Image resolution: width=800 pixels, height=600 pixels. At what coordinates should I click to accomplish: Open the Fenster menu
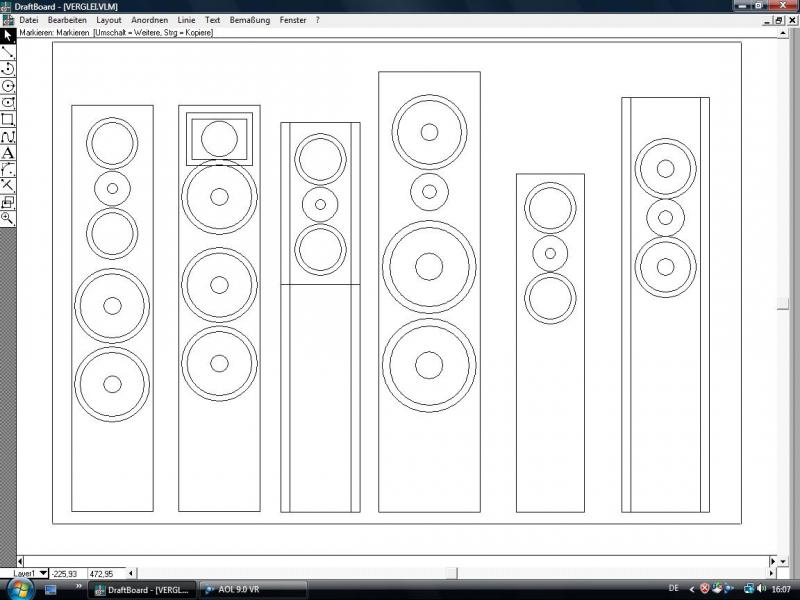pos(293,20)
